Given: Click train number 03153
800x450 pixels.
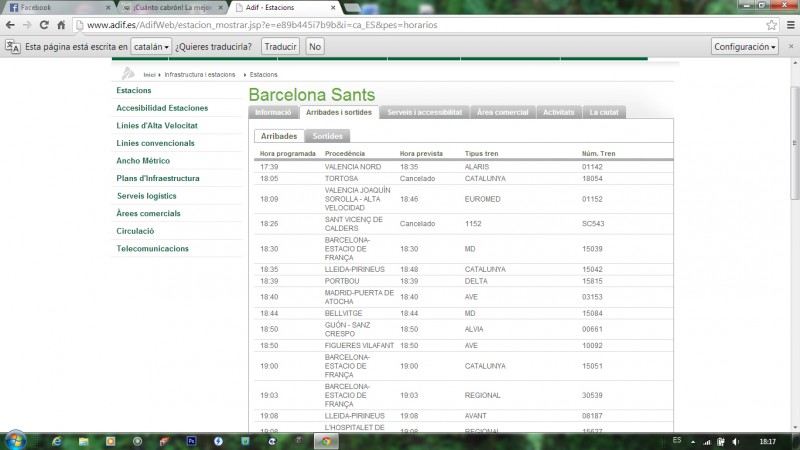Looking at the screenshot, I should 592,297.
